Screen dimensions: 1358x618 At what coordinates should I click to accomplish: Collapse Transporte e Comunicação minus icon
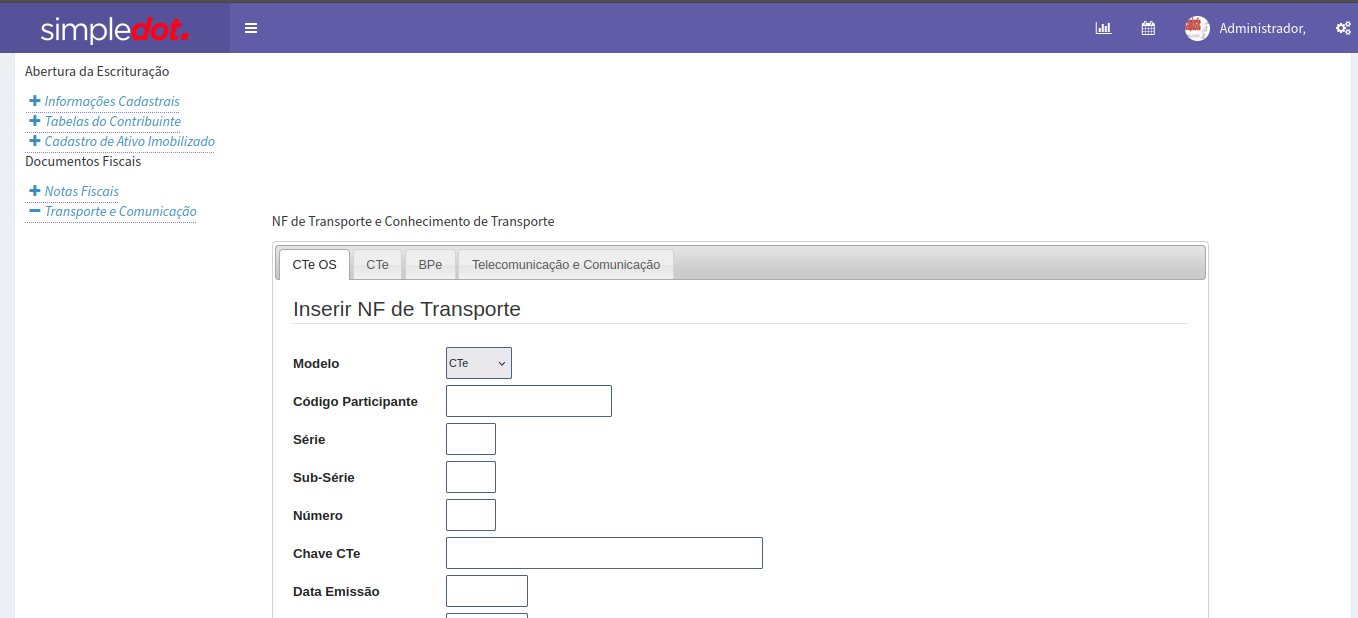[35, 211]
